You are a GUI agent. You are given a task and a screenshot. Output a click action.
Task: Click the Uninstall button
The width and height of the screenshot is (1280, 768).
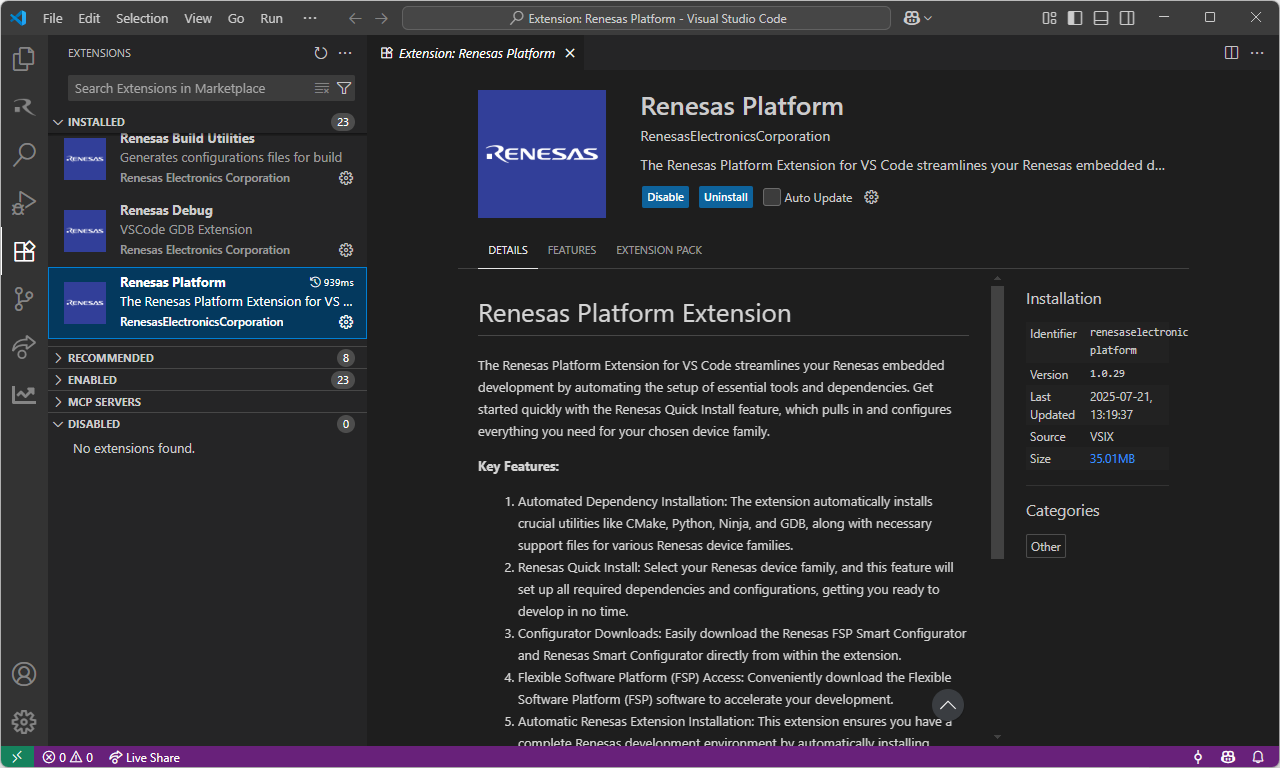(725, 197)
